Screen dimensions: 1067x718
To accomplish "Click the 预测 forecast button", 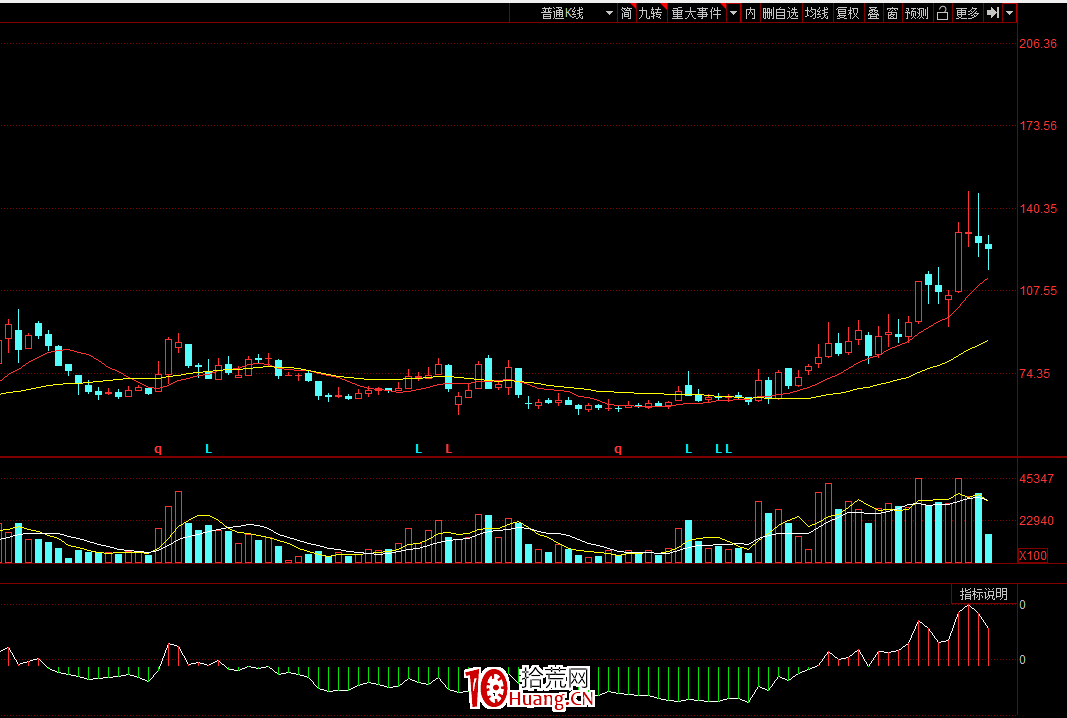I will coord(916,13).
